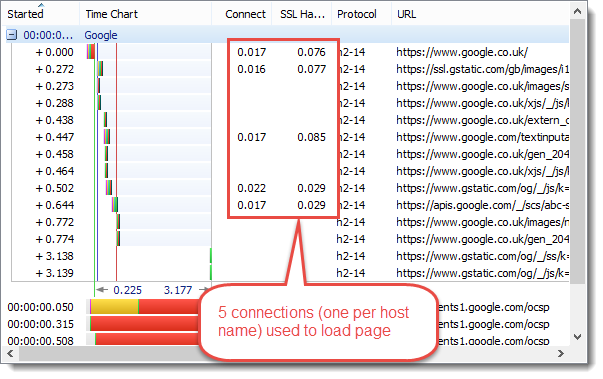This screenshot has height=379, width=603.
Task: Select the apis.google.com/_/scs URL row
Action: pos(483,205)
